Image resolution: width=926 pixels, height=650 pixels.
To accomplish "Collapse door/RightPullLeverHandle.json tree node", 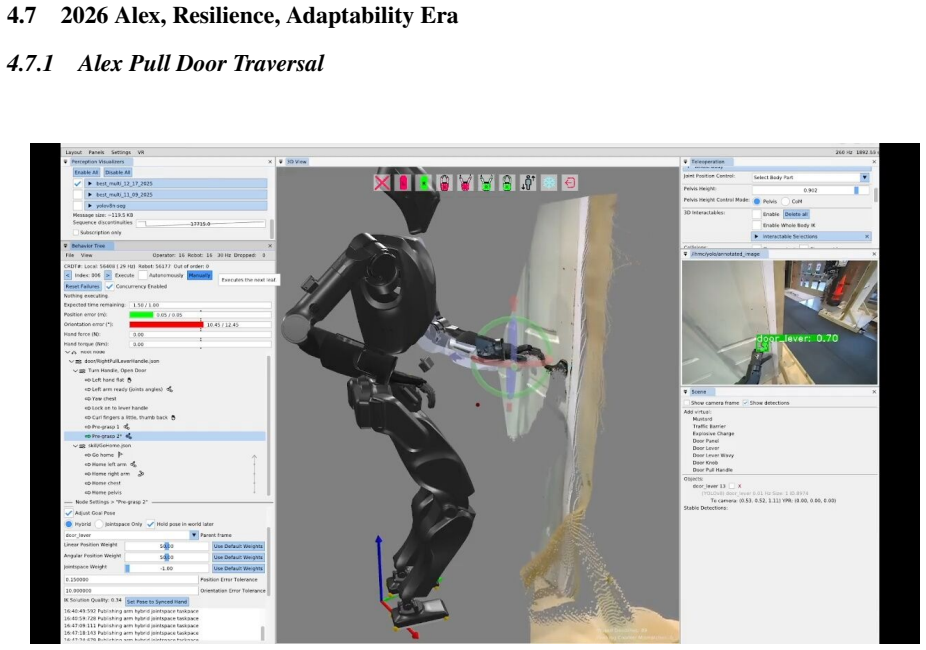I will (71, 361).
